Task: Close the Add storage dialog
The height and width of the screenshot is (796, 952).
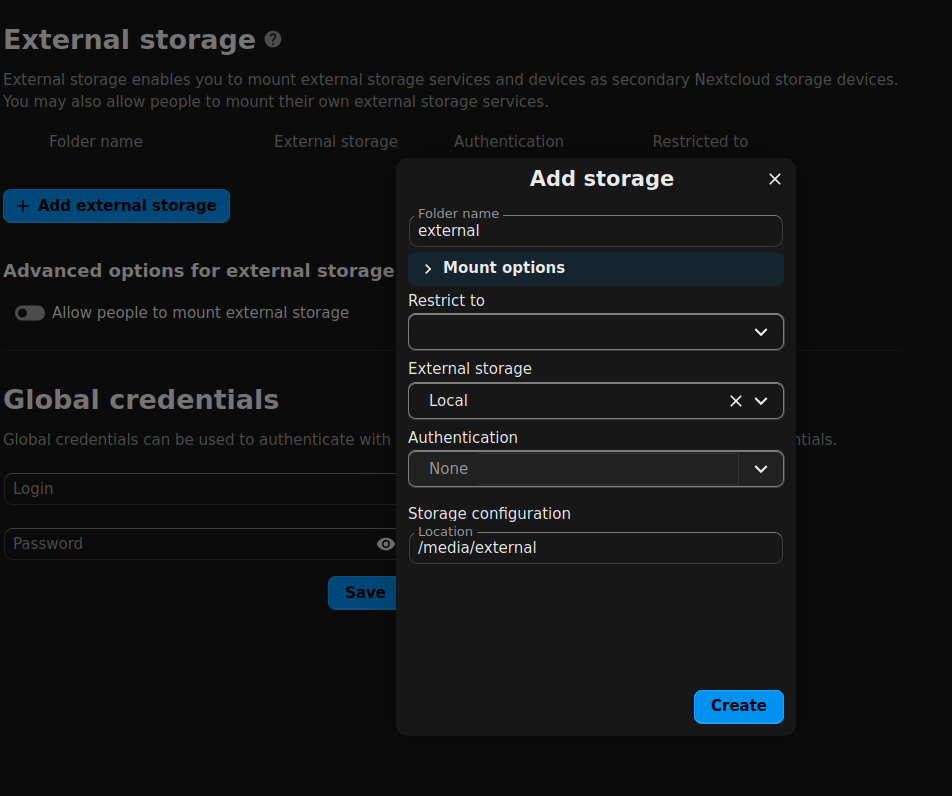Action: [774, 179]
